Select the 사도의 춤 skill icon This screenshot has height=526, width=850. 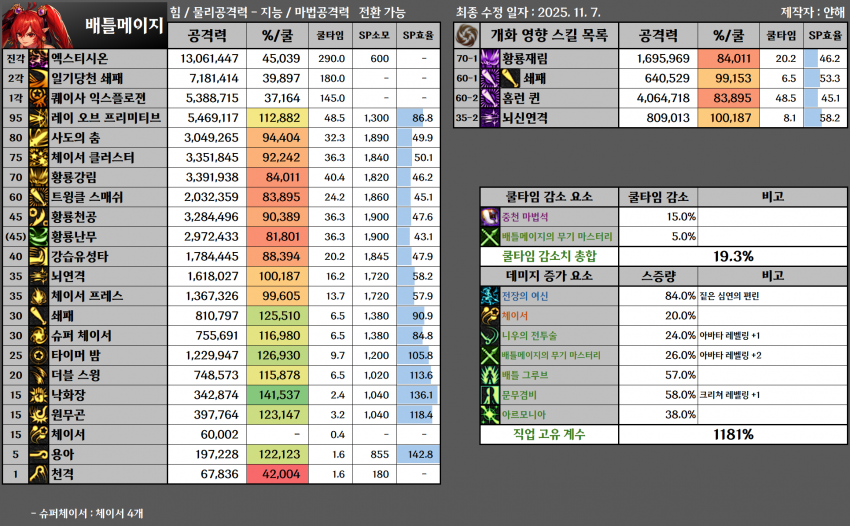click(39, 137)
